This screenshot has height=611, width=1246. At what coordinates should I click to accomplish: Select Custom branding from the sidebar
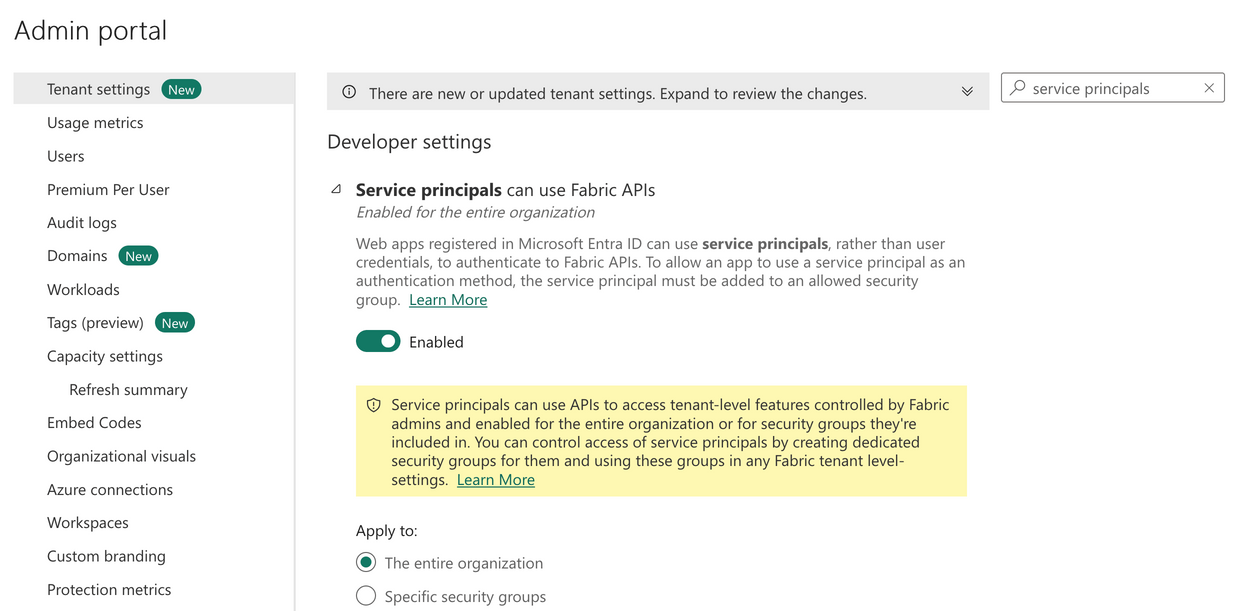[x=106, y=556]
